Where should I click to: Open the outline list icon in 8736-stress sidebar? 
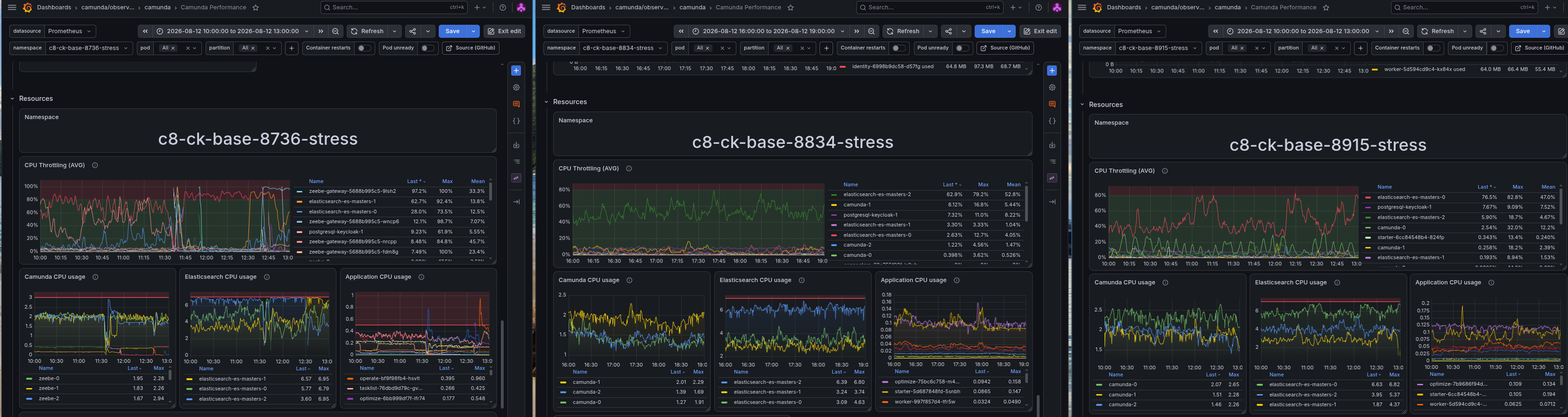[x=516, y=162]
